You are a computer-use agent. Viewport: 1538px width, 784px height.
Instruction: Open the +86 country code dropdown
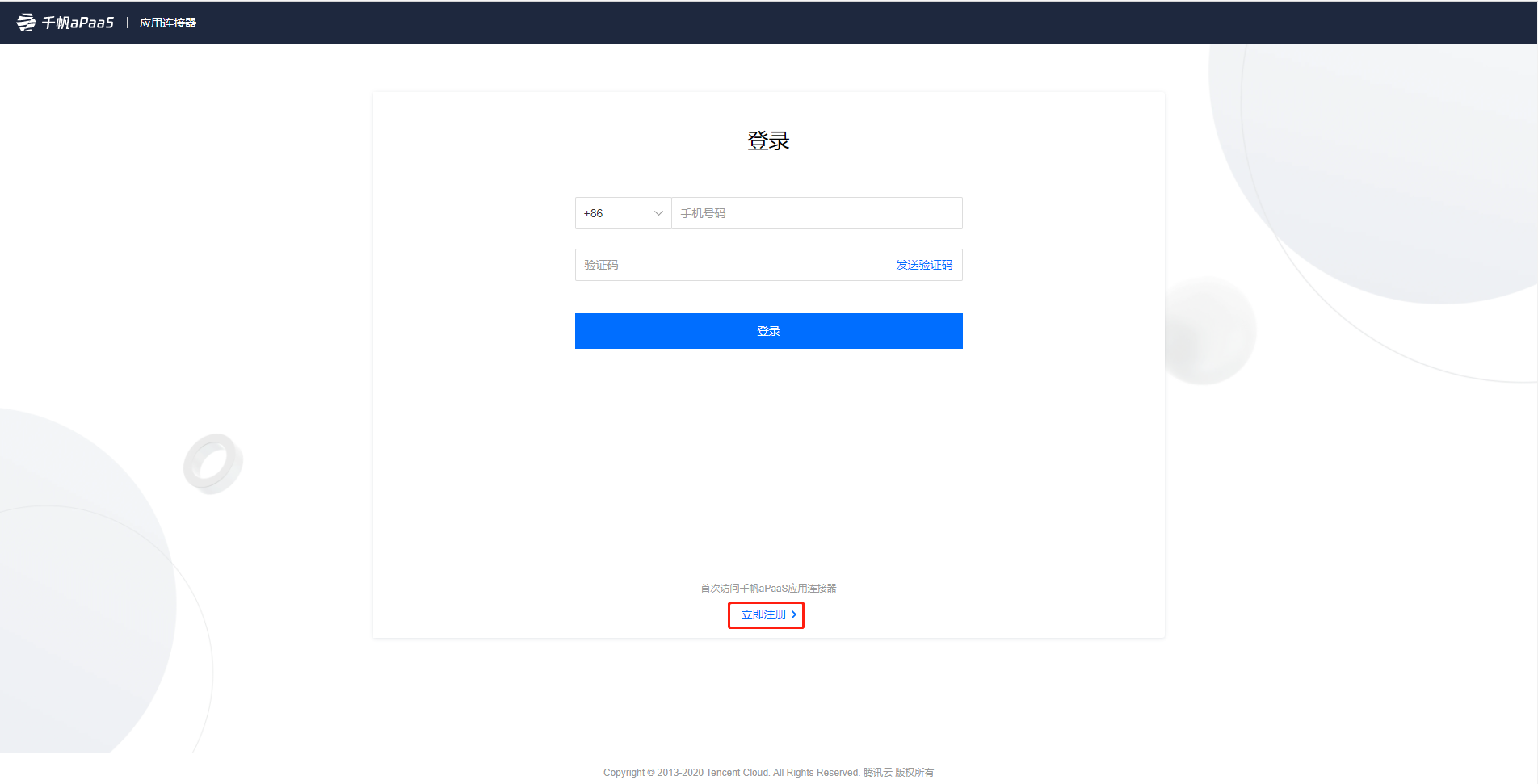pos(623,213)
